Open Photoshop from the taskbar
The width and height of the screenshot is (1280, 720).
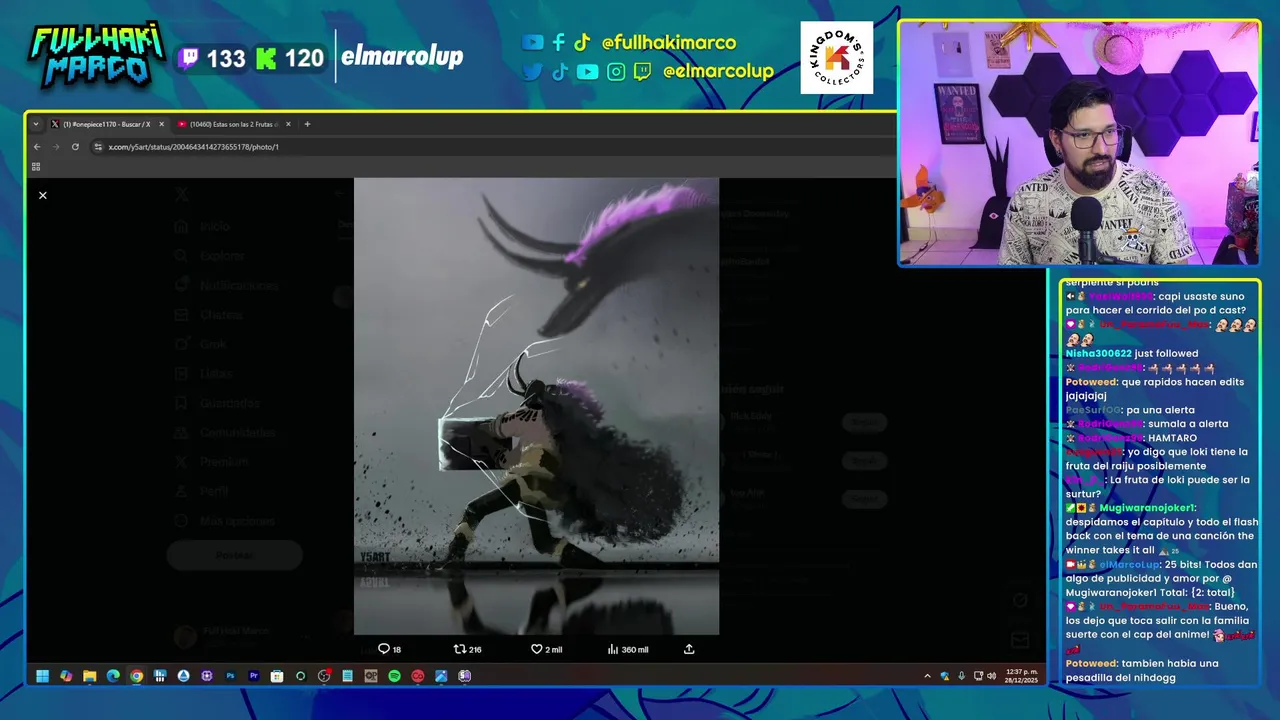[230, 676]
